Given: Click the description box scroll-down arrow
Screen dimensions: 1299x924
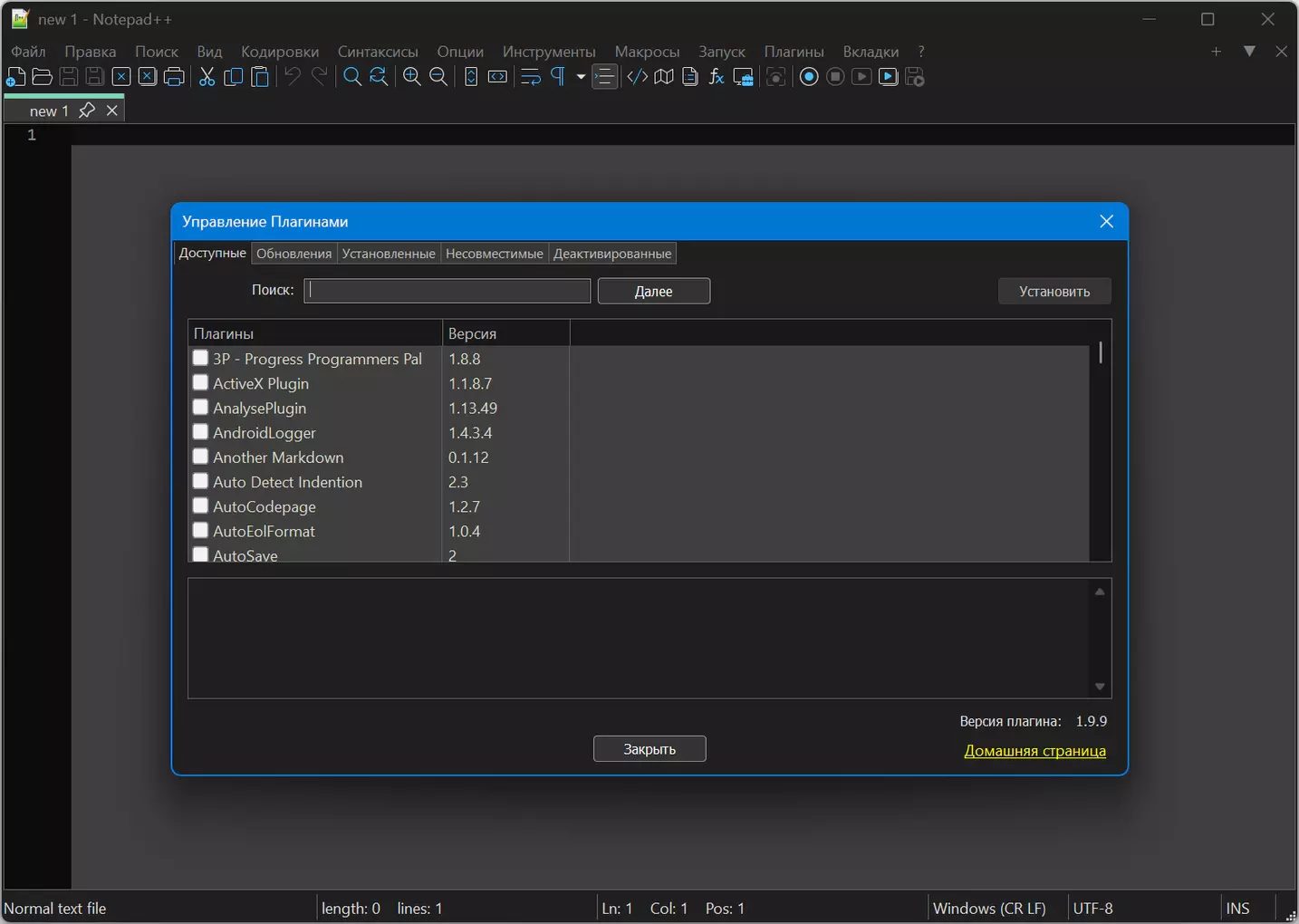Looking at the screenshot, I should click(x=1100, y=687).
